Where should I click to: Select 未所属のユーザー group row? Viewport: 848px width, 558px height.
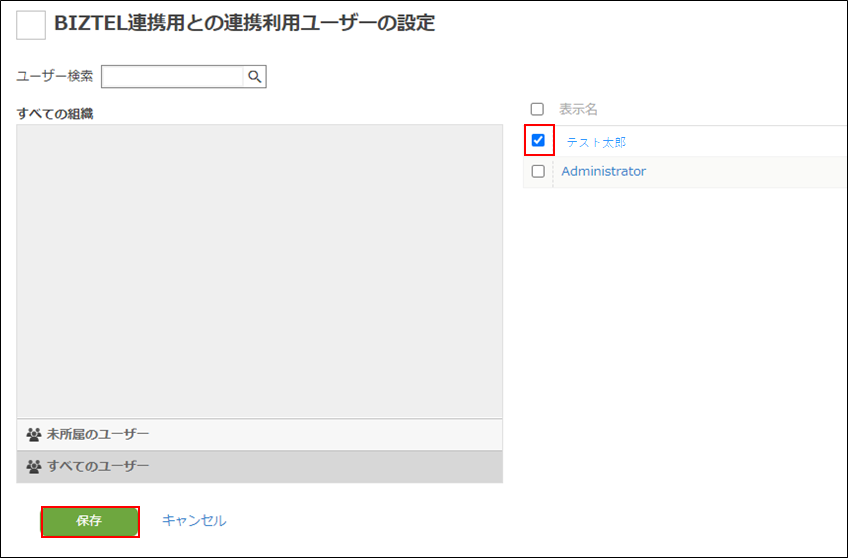[x=260, y=434]
